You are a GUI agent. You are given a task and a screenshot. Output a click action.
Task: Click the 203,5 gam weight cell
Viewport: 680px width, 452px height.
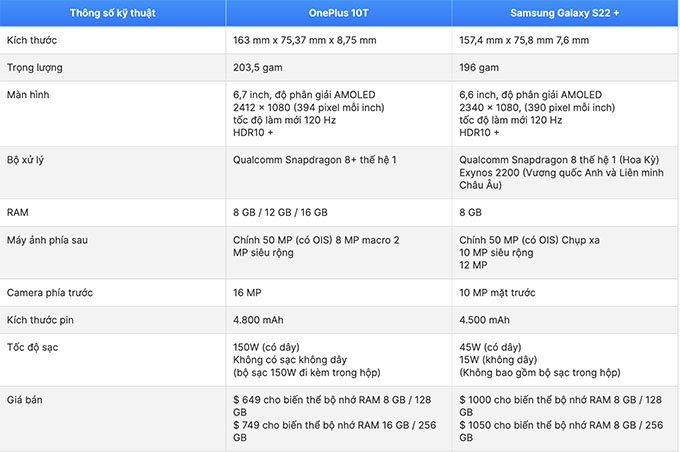[258, 68]
